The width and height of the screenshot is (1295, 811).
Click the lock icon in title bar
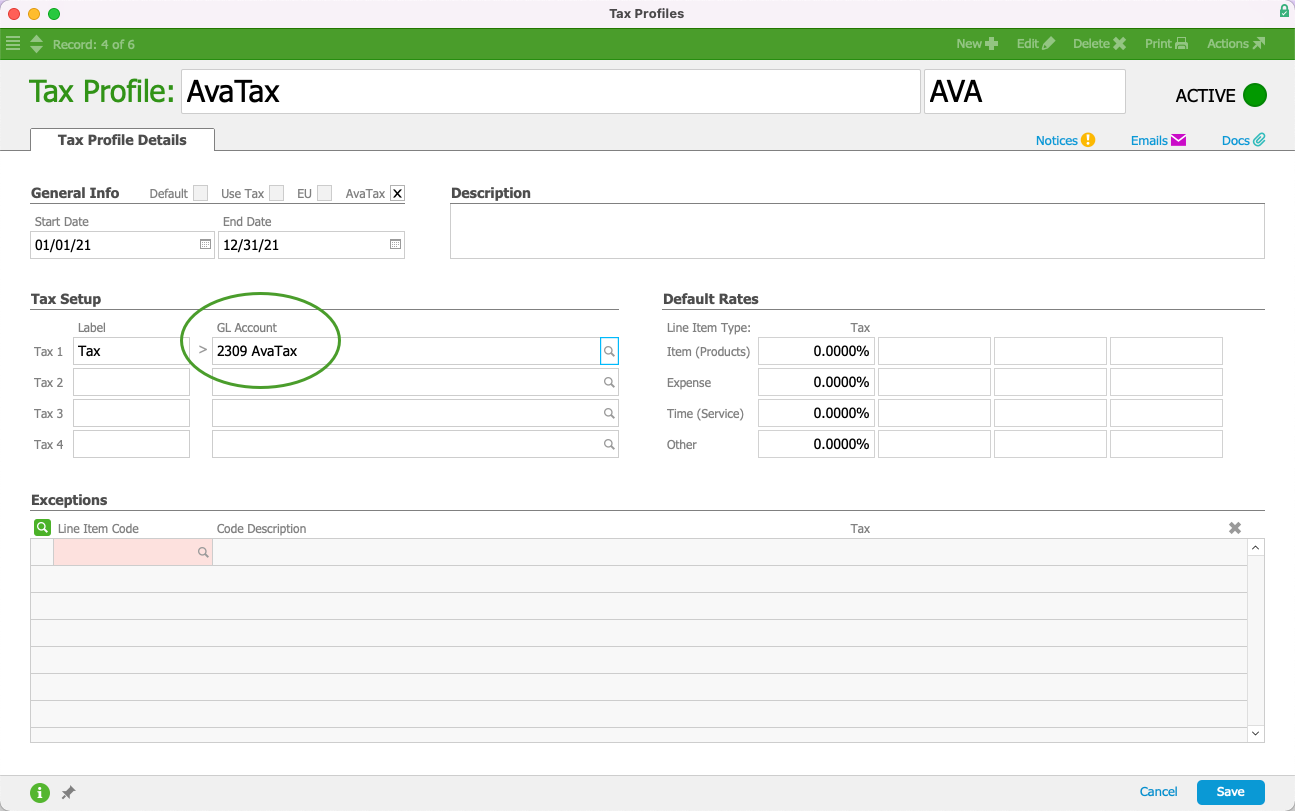(1284, 12)
